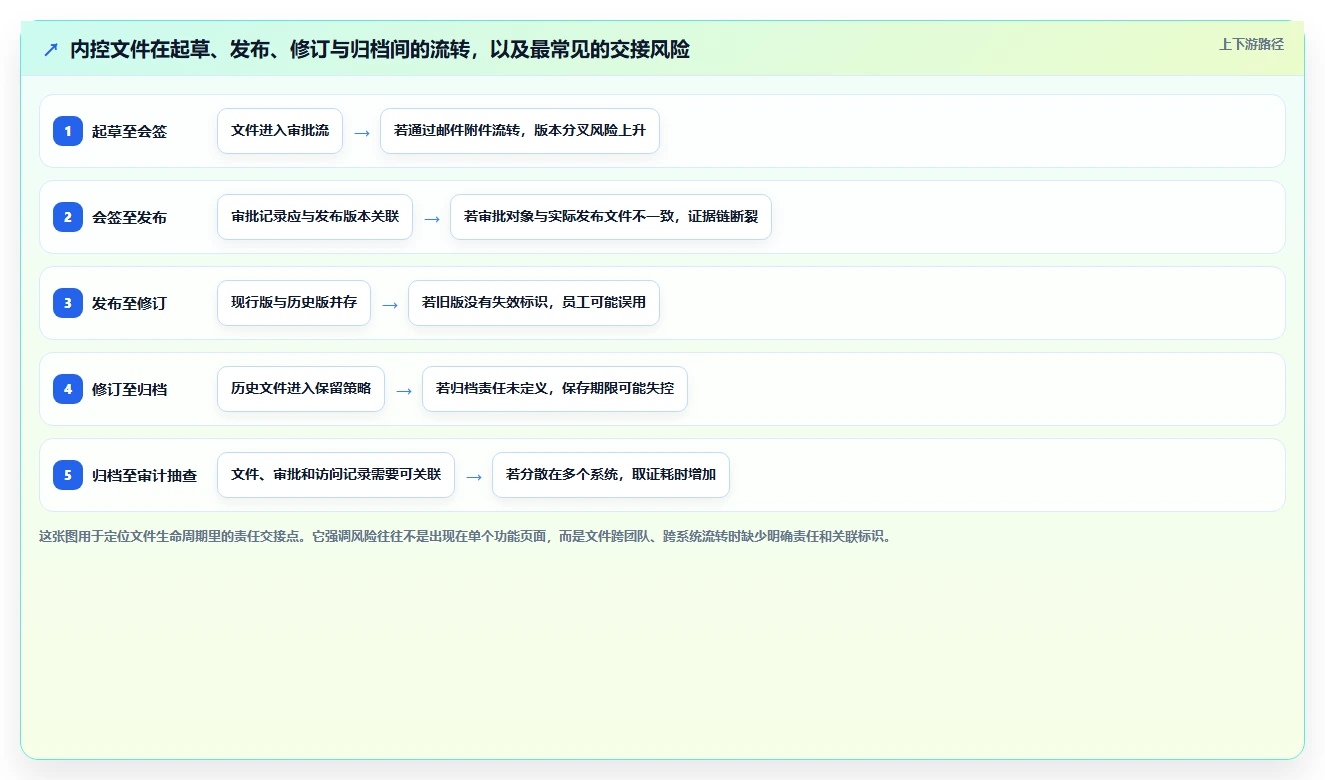This screenshot has height=780, width=1325.
Task: Click the 修订至归档 stage label
Action: 129,389
